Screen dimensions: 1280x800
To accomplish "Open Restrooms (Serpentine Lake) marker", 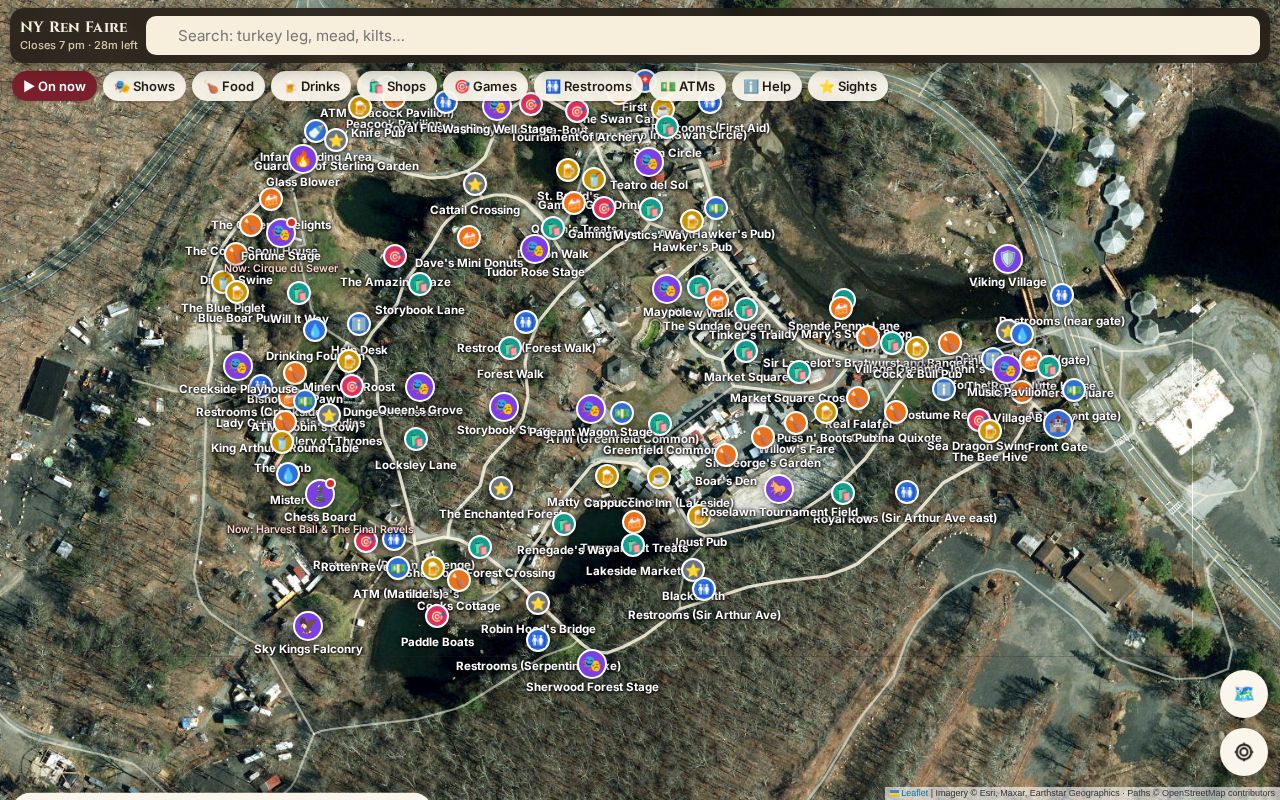I will (538, 640).
